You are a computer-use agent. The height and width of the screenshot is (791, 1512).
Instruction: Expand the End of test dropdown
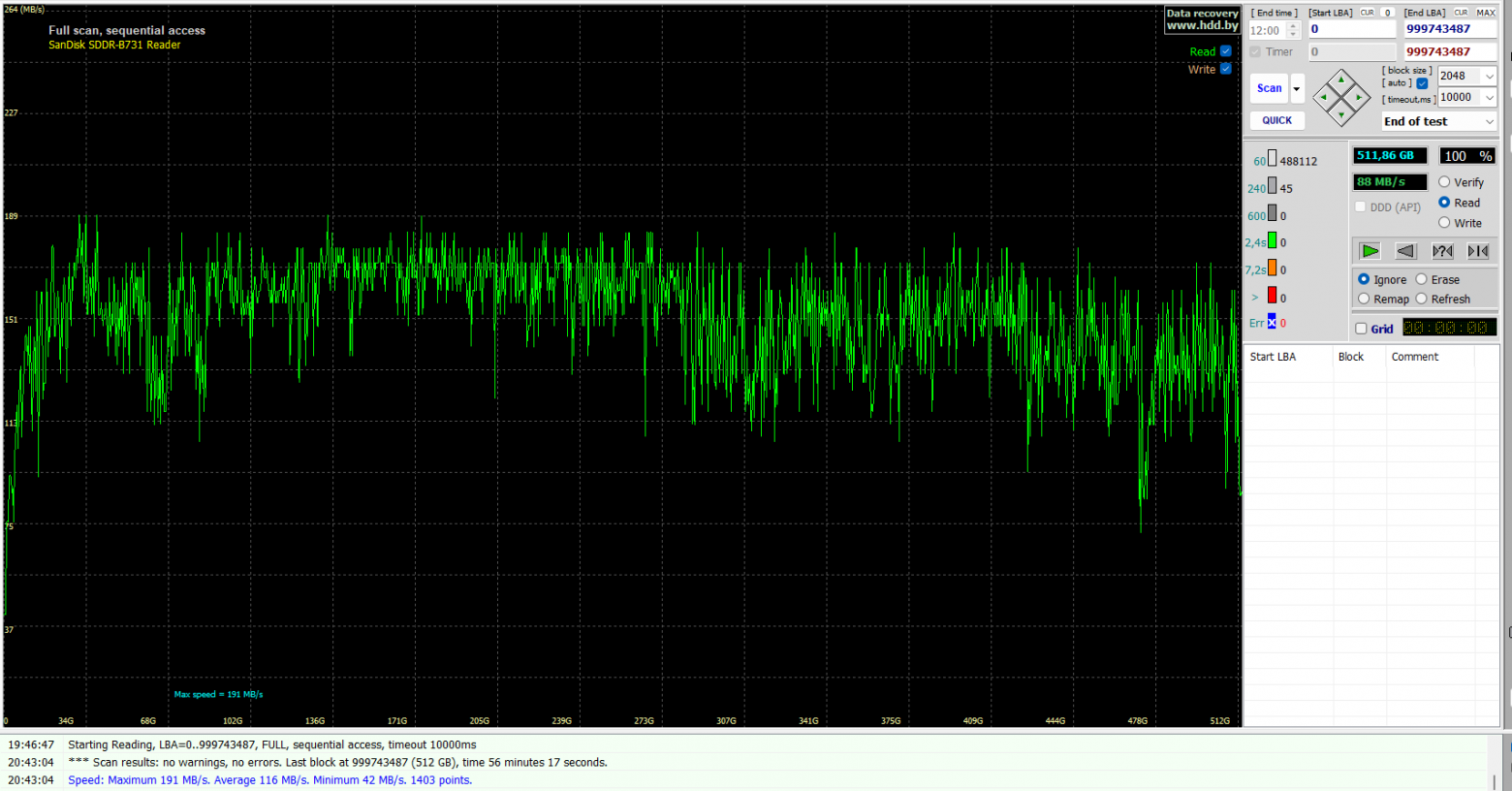1439,121
